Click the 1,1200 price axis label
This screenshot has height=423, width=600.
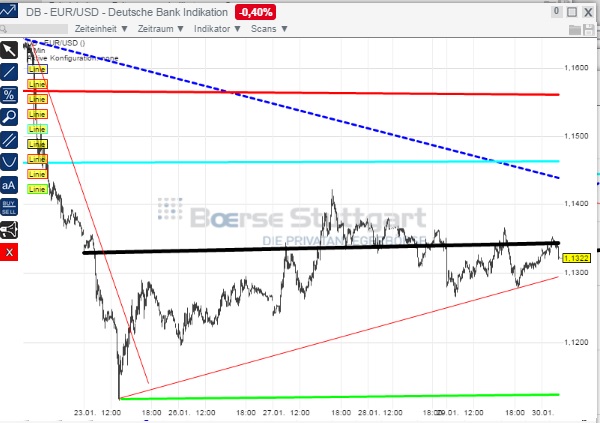pos(576,342)
